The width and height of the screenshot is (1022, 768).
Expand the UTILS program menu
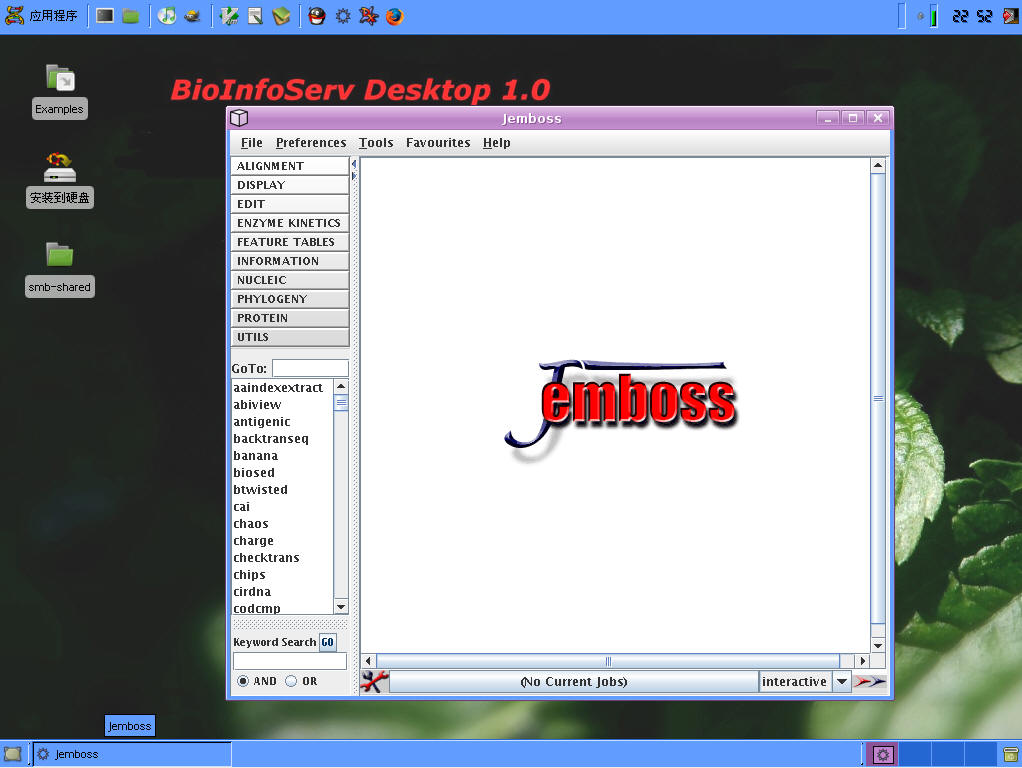290,336
